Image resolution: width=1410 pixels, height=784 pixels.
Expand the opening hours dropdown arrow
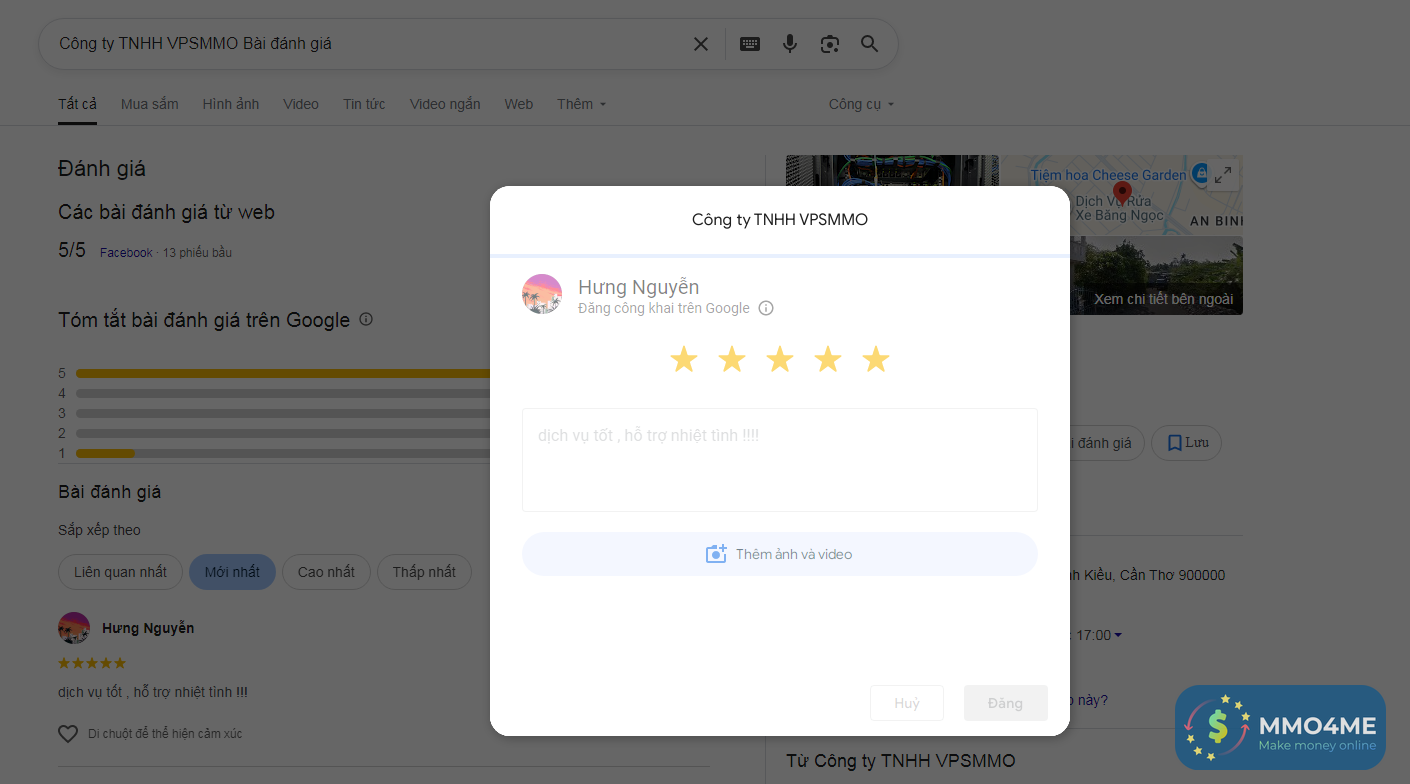1118,635
